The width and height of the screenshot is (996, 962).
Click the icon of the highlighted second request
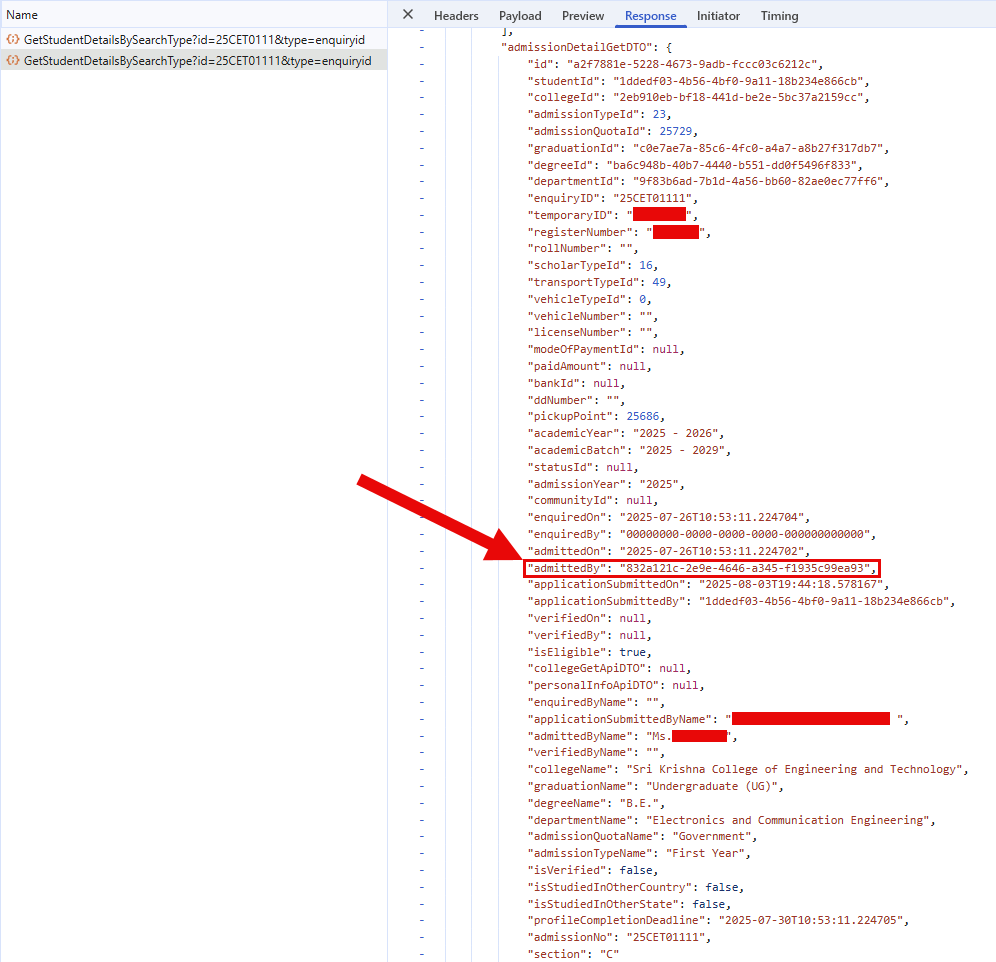13,61
